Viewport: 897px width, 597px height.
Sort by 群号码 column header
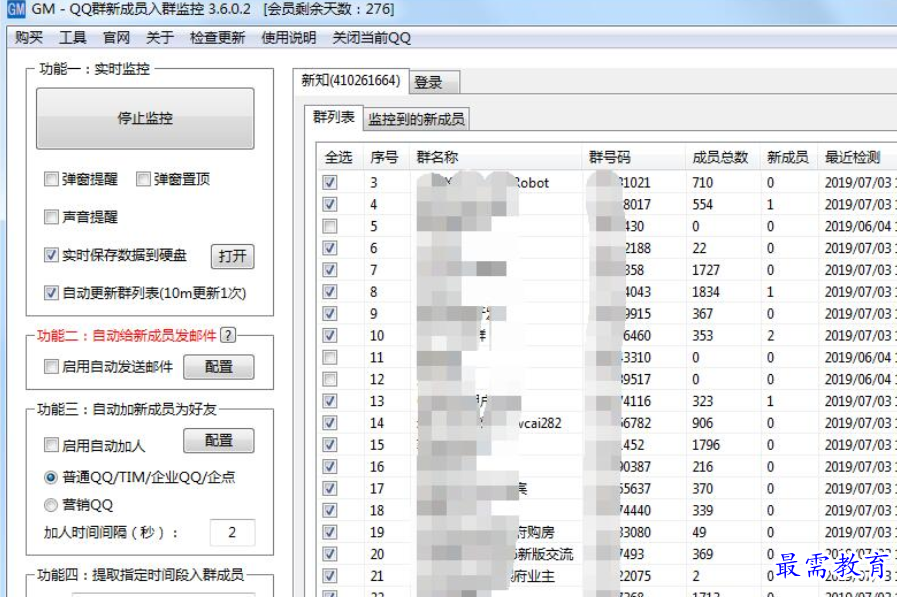click(633, 157)
